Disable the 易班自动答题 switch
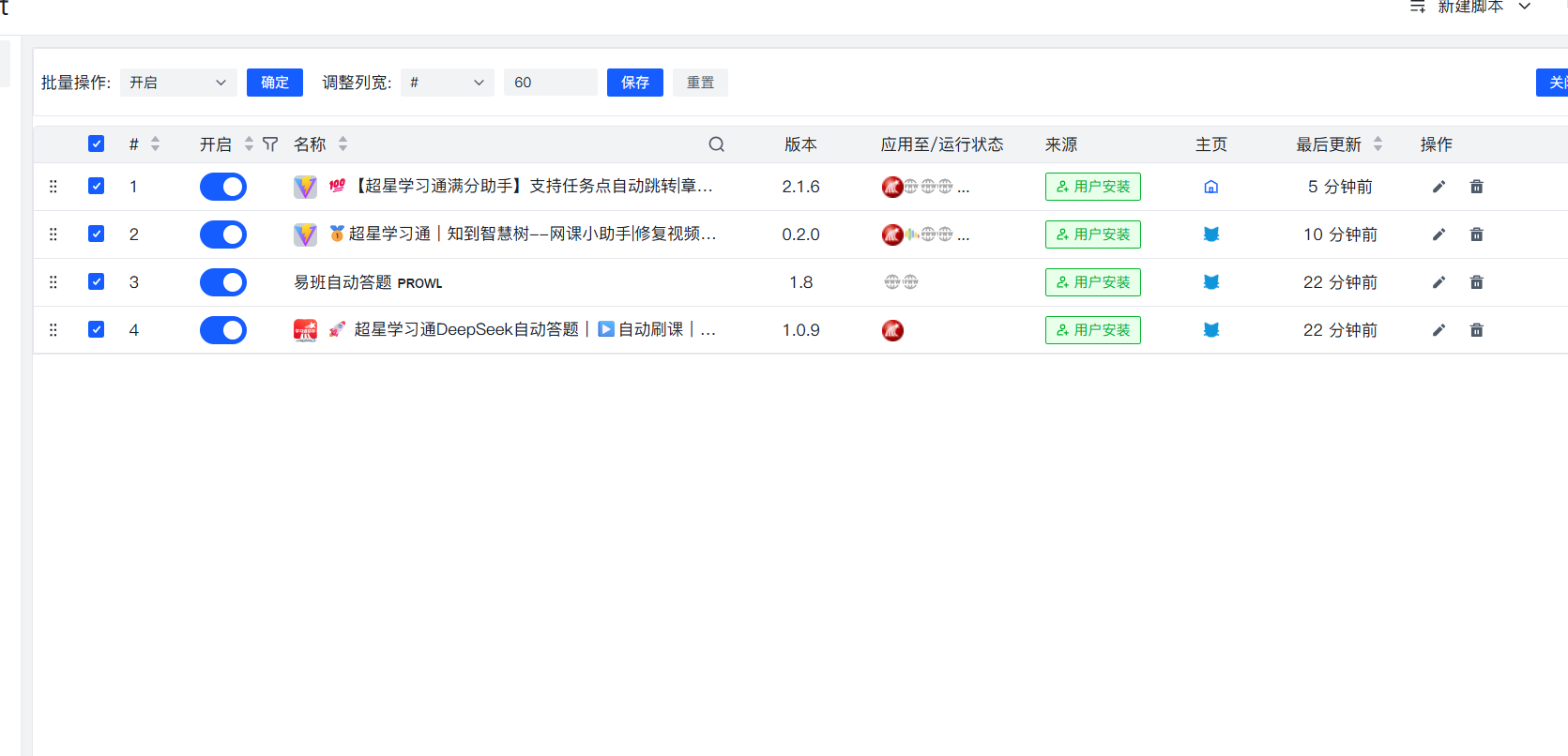The width and height of the screenshot is (1568, 756). 223,282
